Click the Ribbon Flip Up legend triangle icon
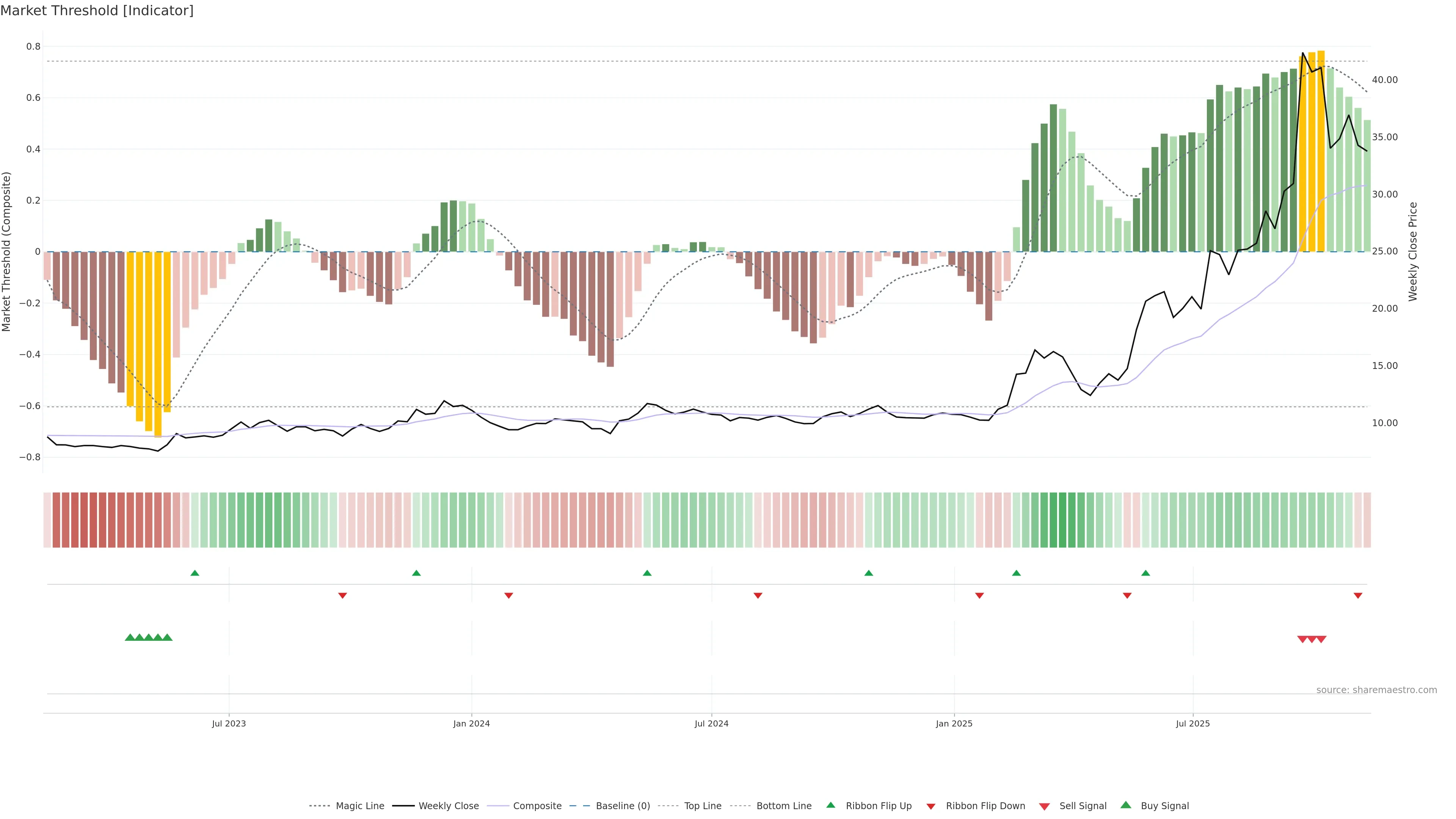Image resolution: width=1456 pixels, height=819 pixels. pyautogui.click(x=830, y=805)
